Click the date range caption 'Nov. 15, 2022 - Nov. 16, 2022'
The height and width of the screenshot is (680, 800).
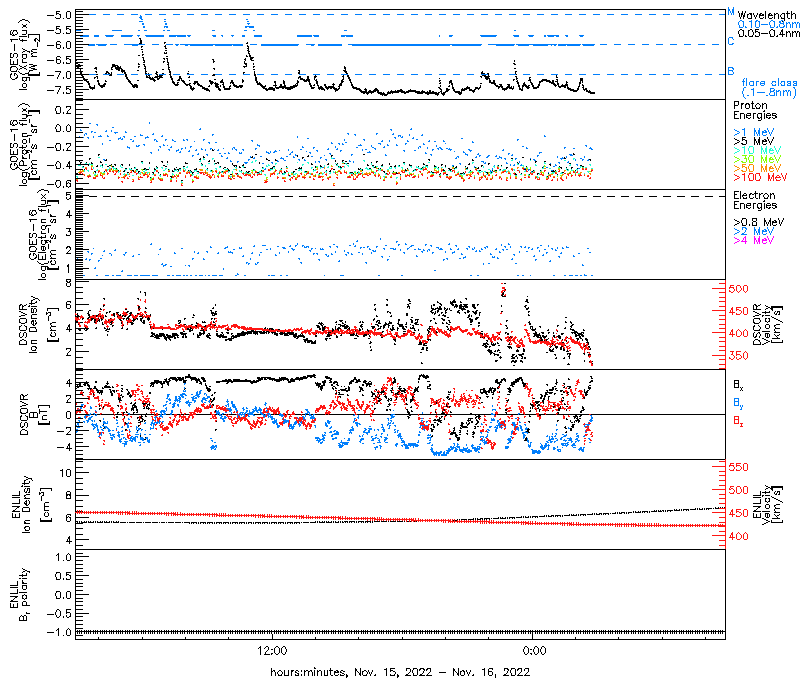click(x=442, y=672)
